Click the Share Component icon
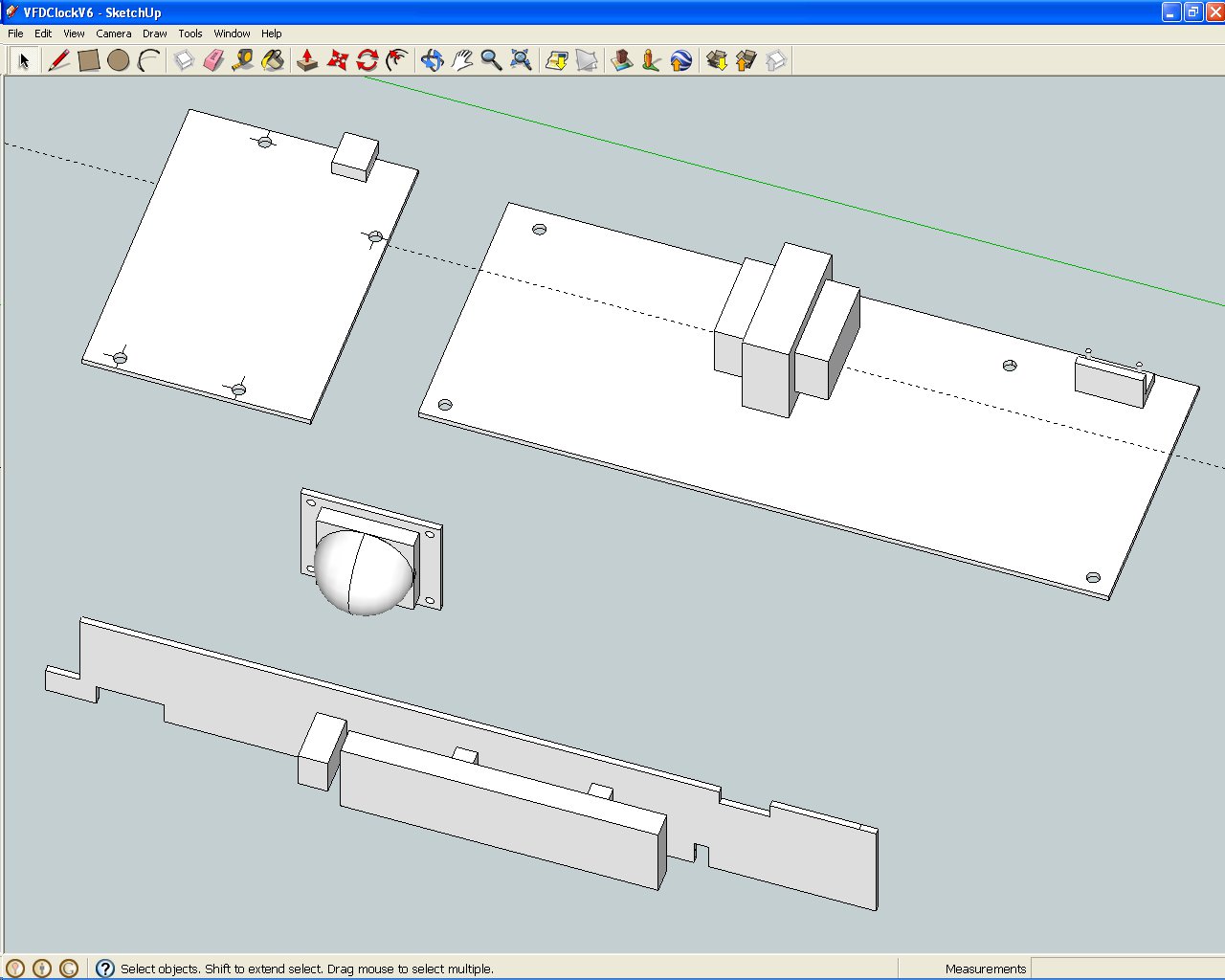The image size is (1225, 980). [775, 61]
